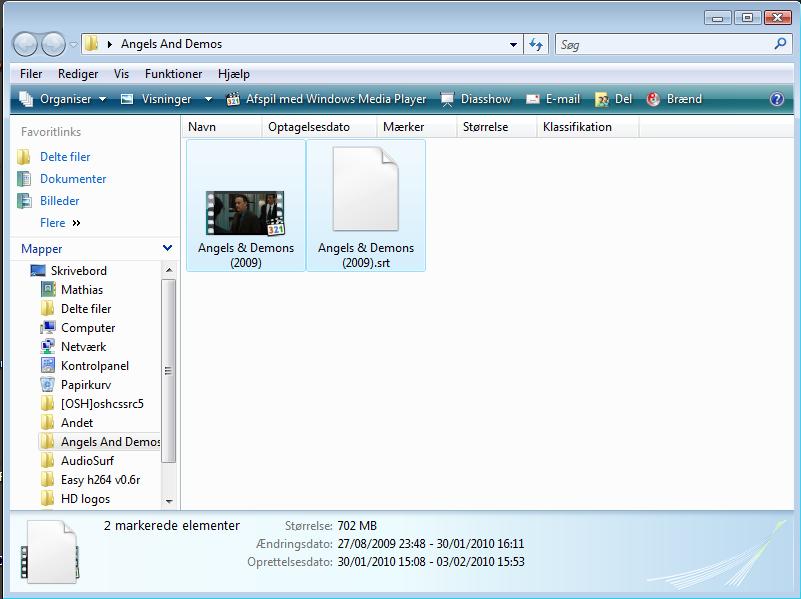Click the folder tree scroll up arrow
The height and width of the screenshot is (599, 801).
[169, 270]
